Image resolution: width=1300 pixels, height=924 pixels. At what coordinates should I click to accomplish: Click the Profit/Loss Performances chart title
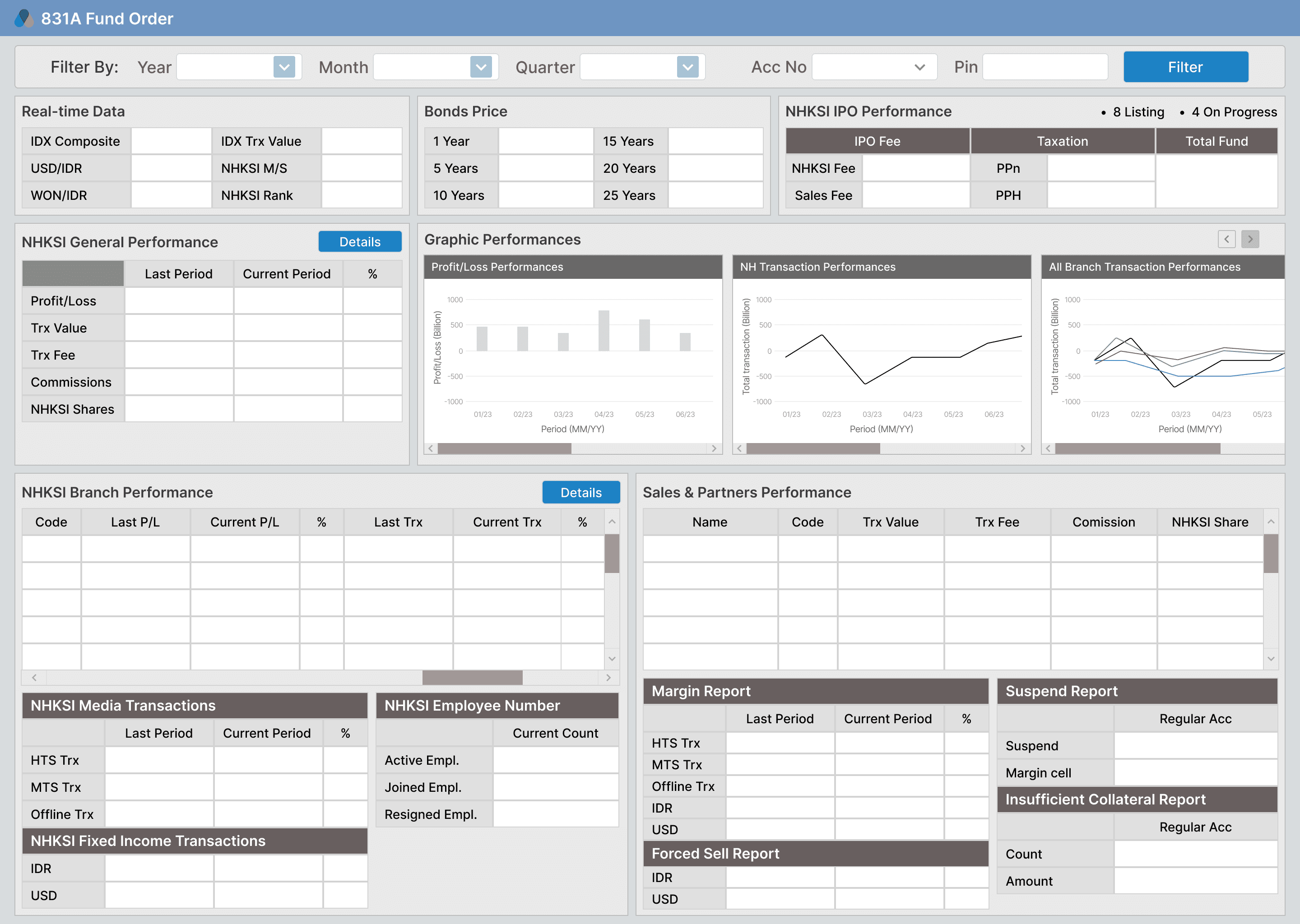pyautogui.click(x=497, y=267)
